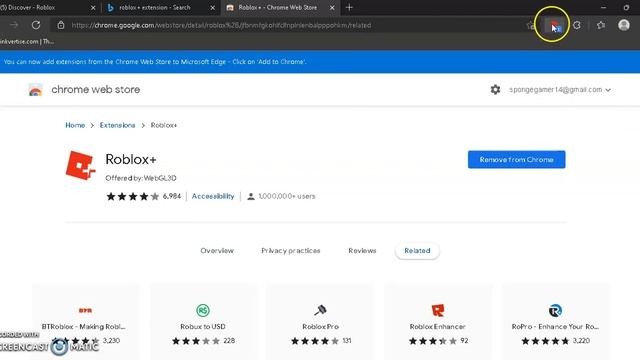The image size is (640, 360).
Task: Click the forward navigation arrow
Action: point(14,25)
